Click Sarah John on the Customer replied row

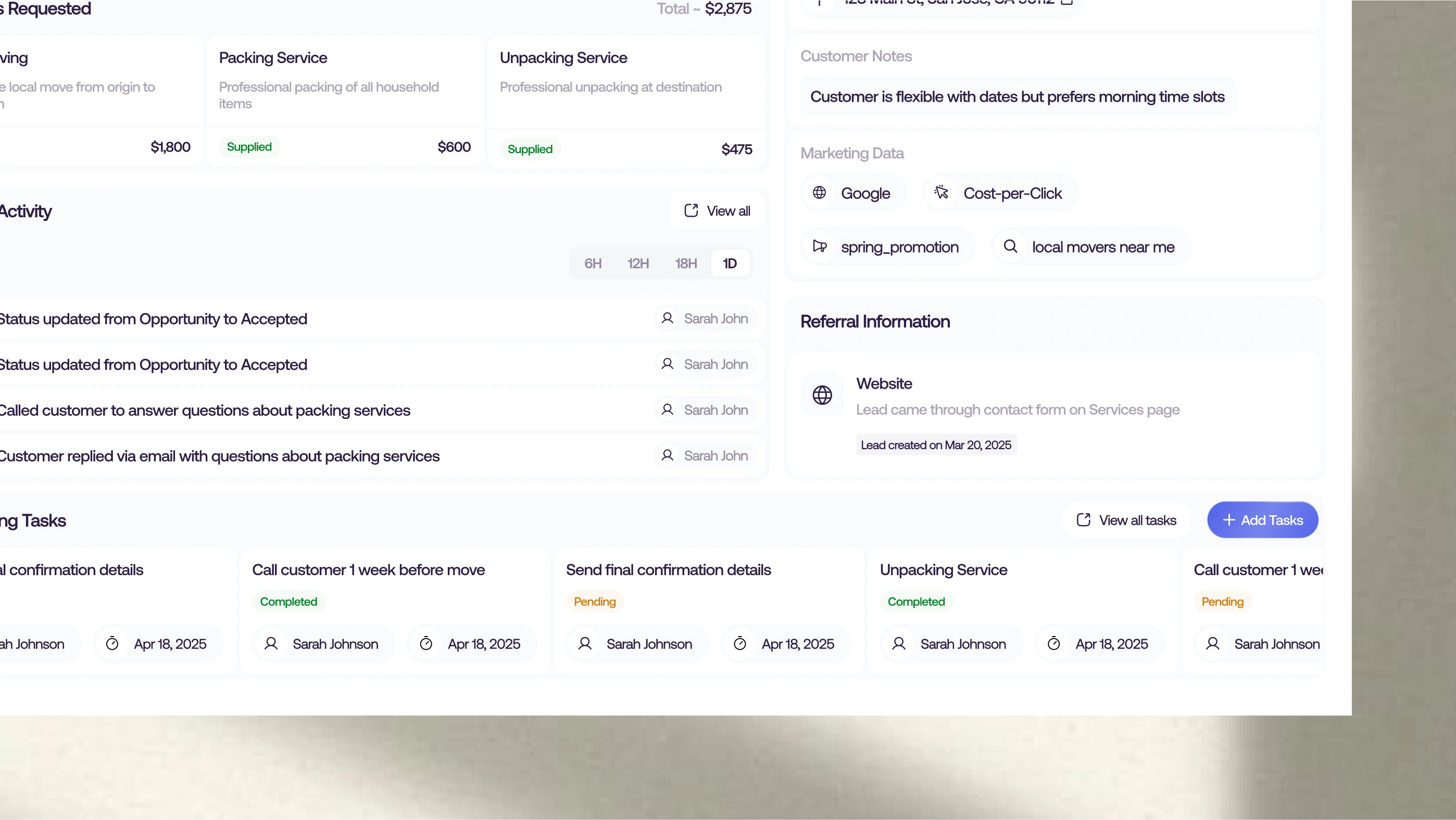click(x=716, y=456)
